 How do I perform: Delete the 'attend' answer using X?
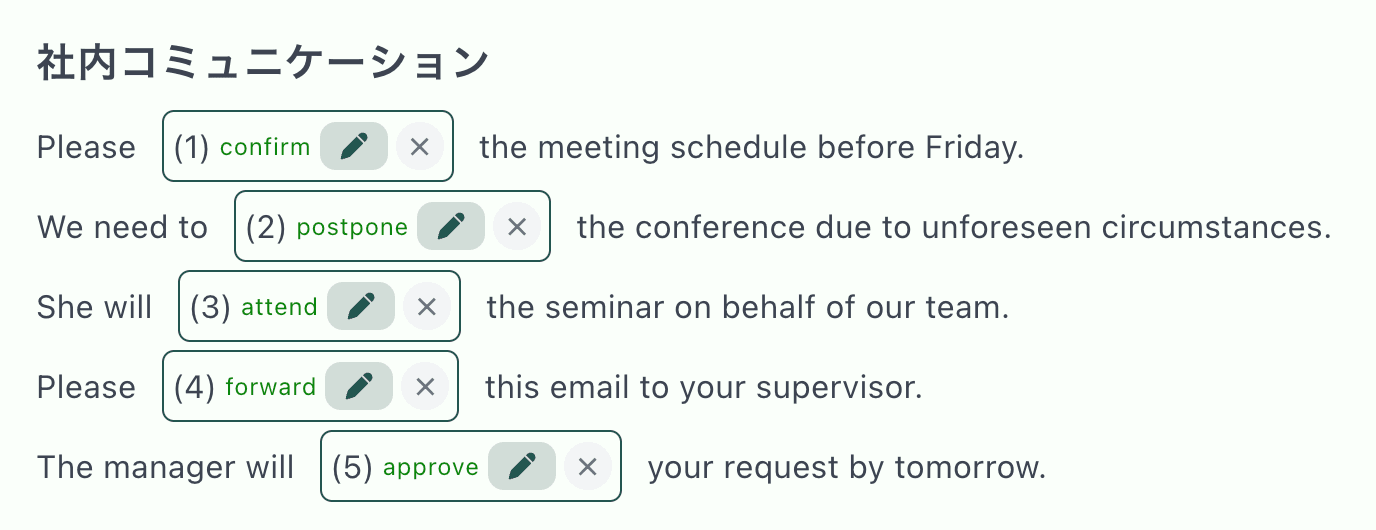427,307
